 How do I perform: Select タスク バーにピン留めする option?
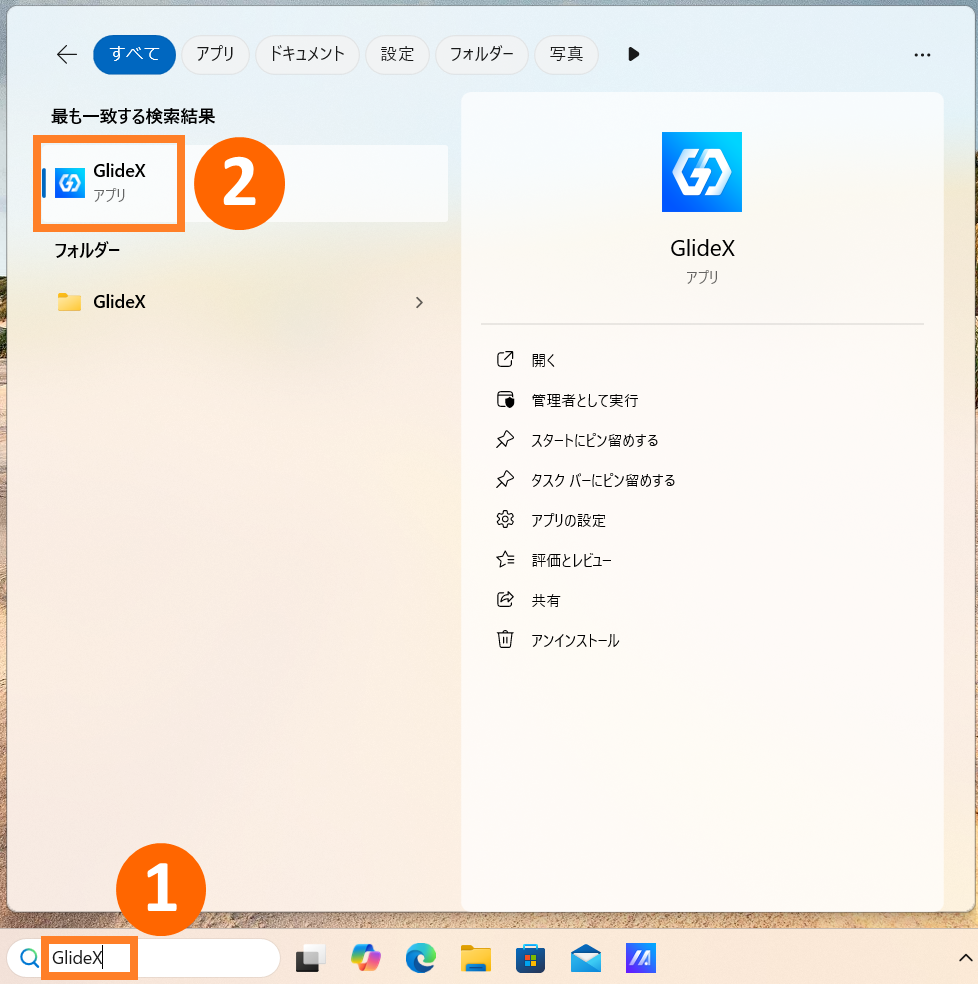click(602, 480)
